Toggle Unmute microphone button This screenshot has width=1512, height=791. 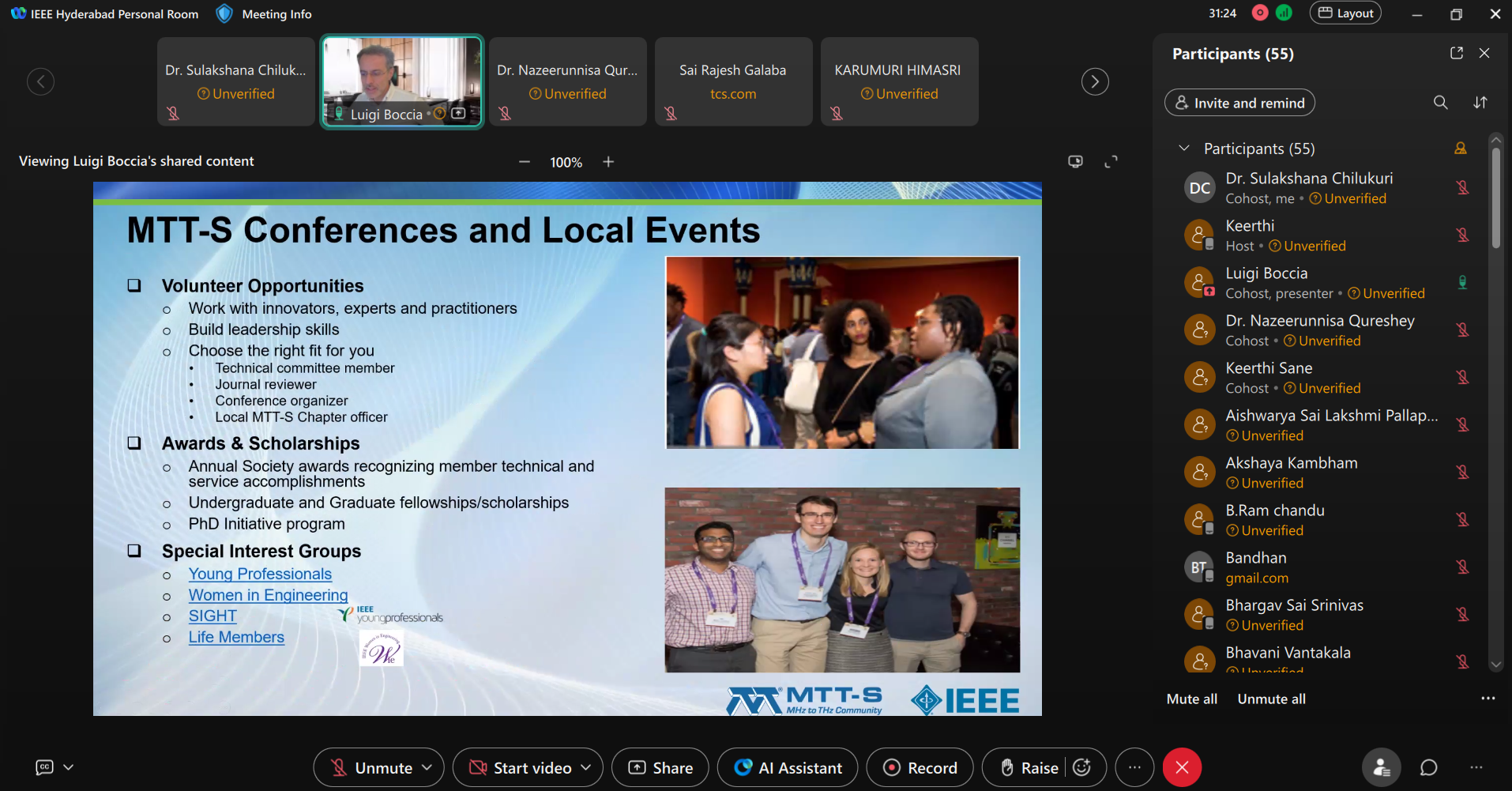pyautogui.click(x=371, y=767)
